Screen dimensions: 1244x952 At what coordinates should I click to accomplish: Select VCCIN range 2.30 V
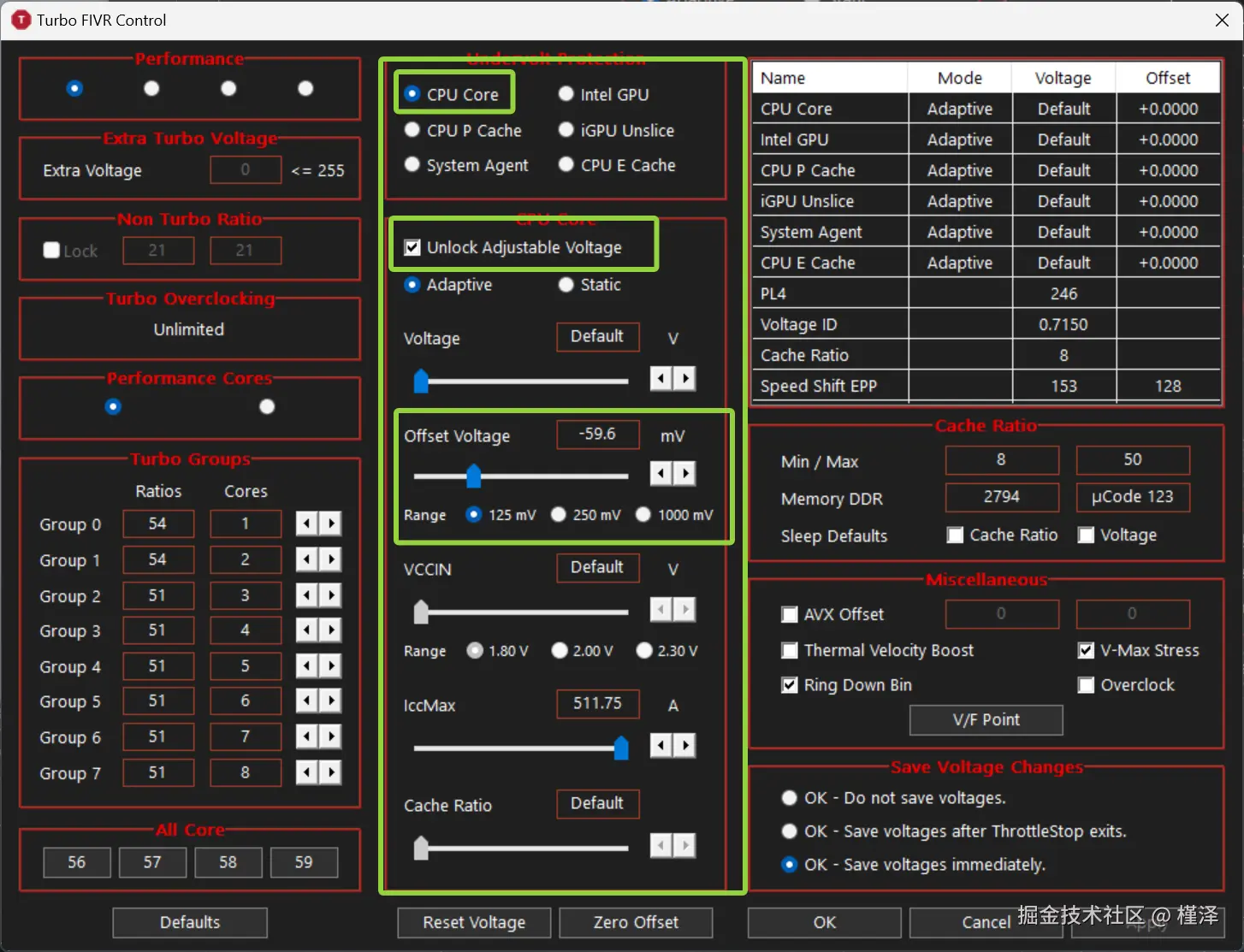coord(644,651)
